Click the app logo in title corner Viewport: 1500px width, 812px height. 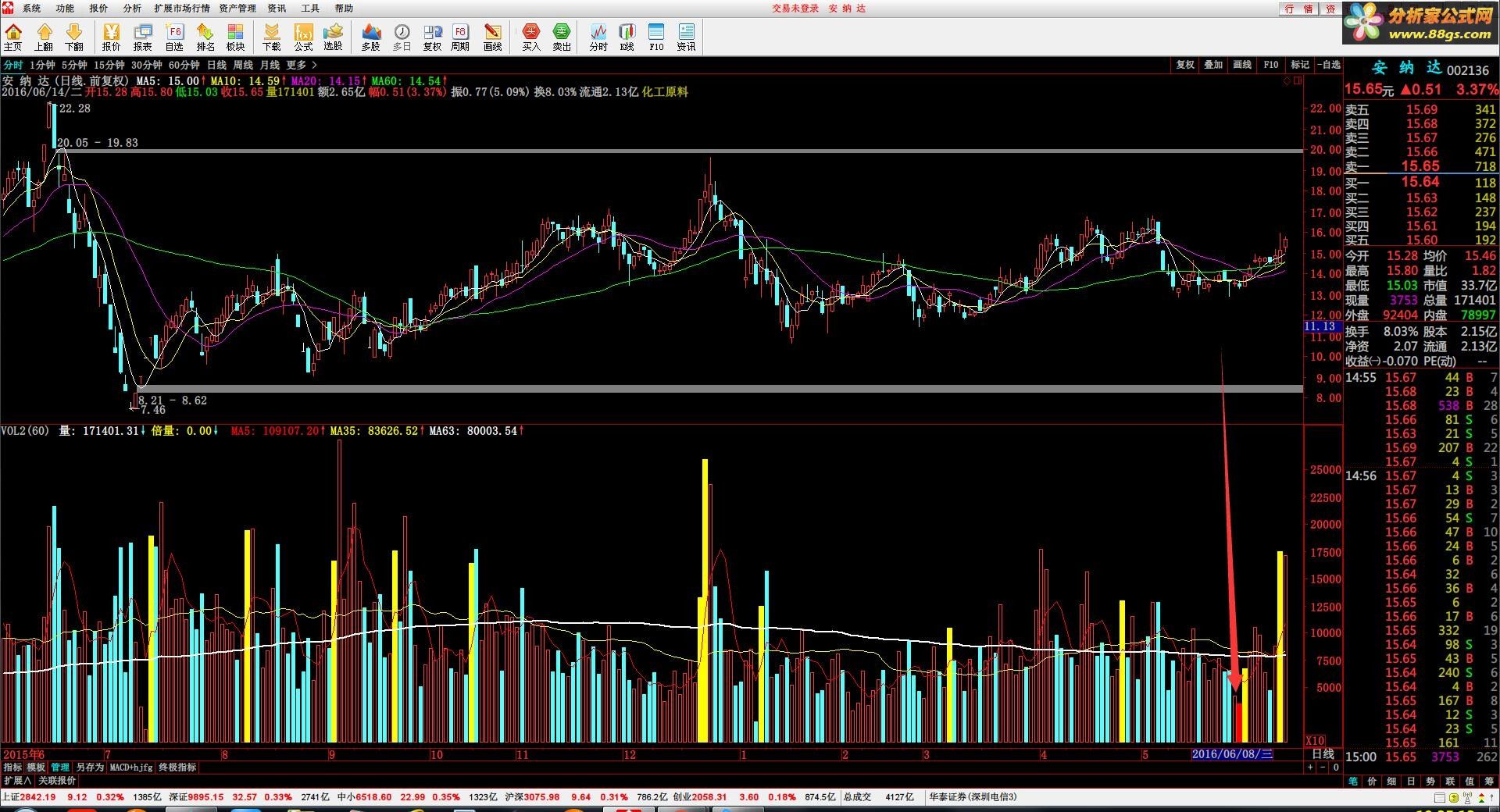coord(7,8)
